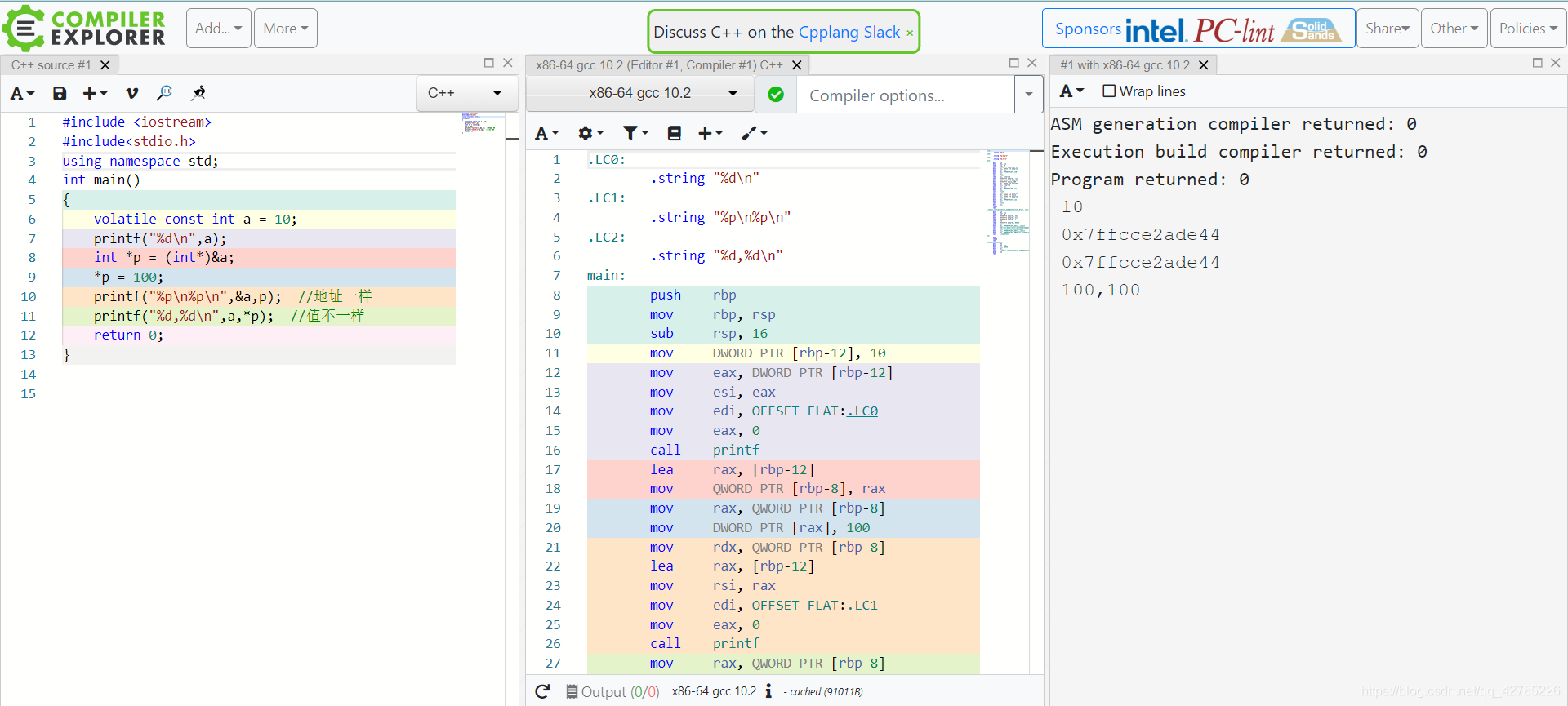Open the Add... menu
Screen dimensions: 1568x706
218,29
